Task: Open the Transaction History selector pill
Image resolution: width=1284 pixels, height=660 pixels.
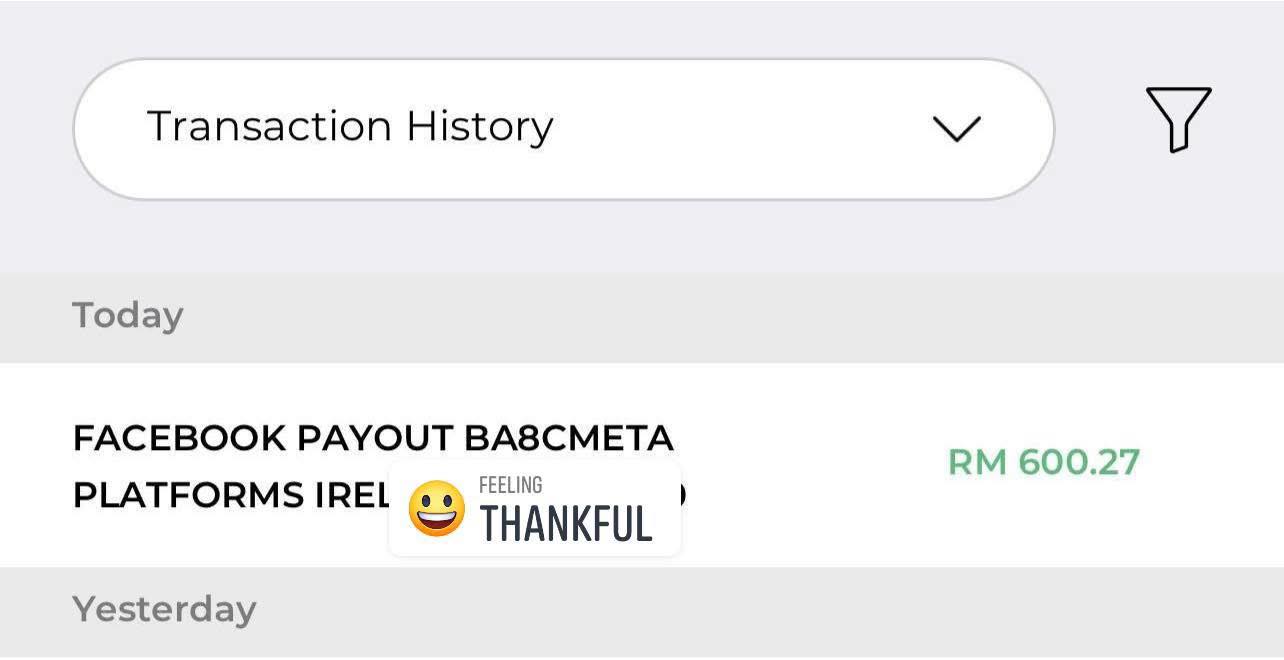Action: pos(564,129)
